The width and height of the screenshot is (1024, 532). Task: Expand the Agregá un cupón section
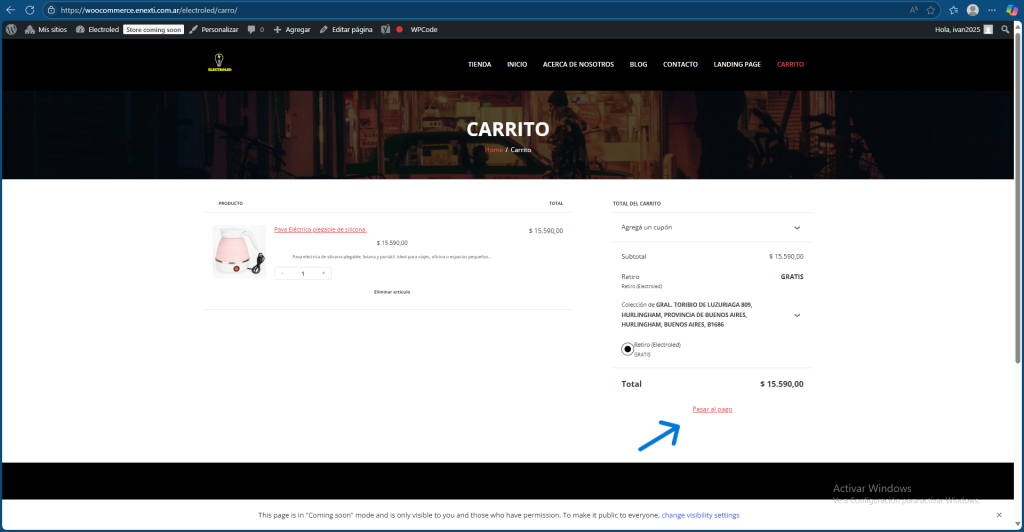click(797, 228)
